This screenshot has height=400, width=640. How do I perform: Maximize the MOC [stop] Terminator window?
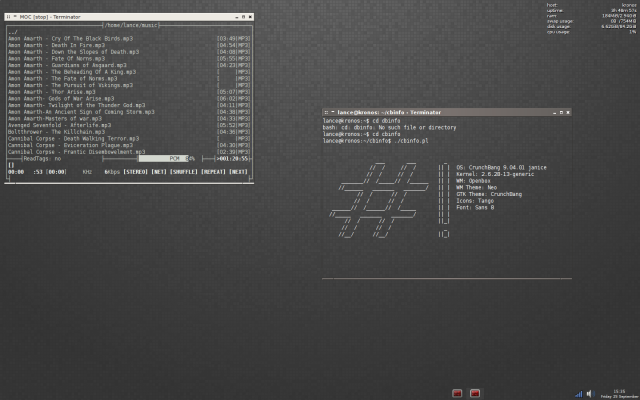click(x=244, y=17)
